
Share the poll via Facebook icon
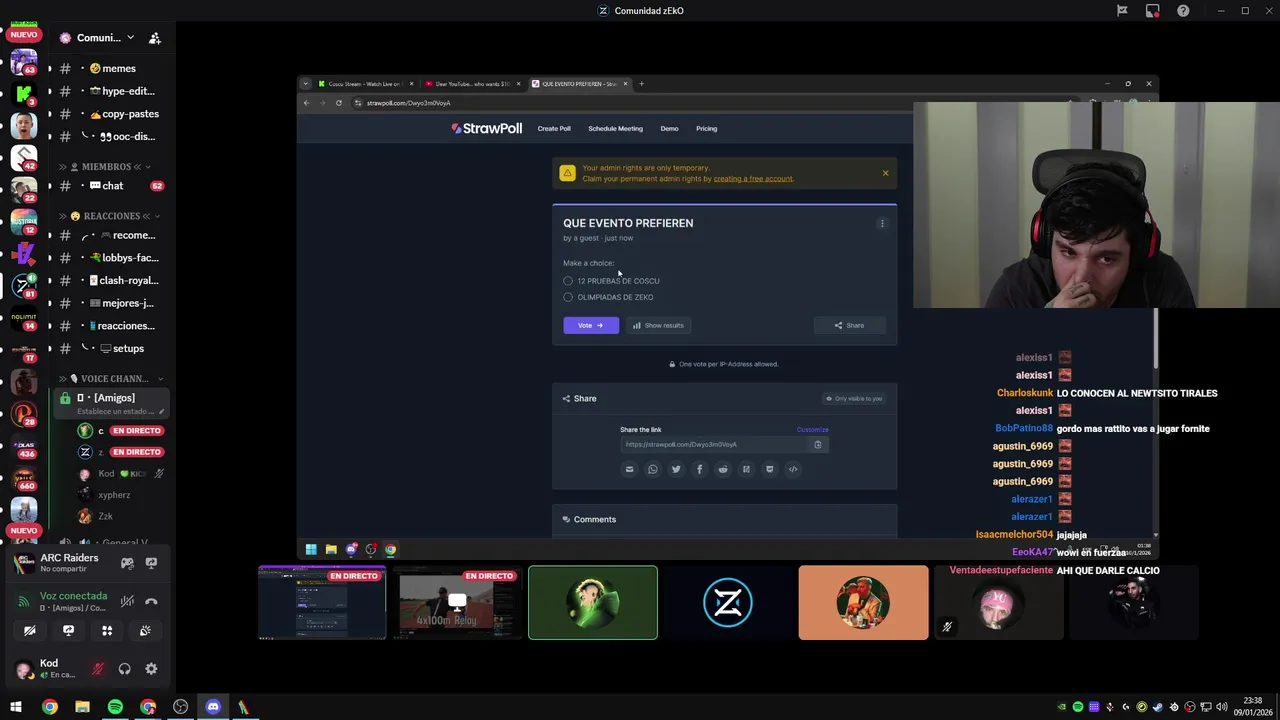(x=699, y=469)
